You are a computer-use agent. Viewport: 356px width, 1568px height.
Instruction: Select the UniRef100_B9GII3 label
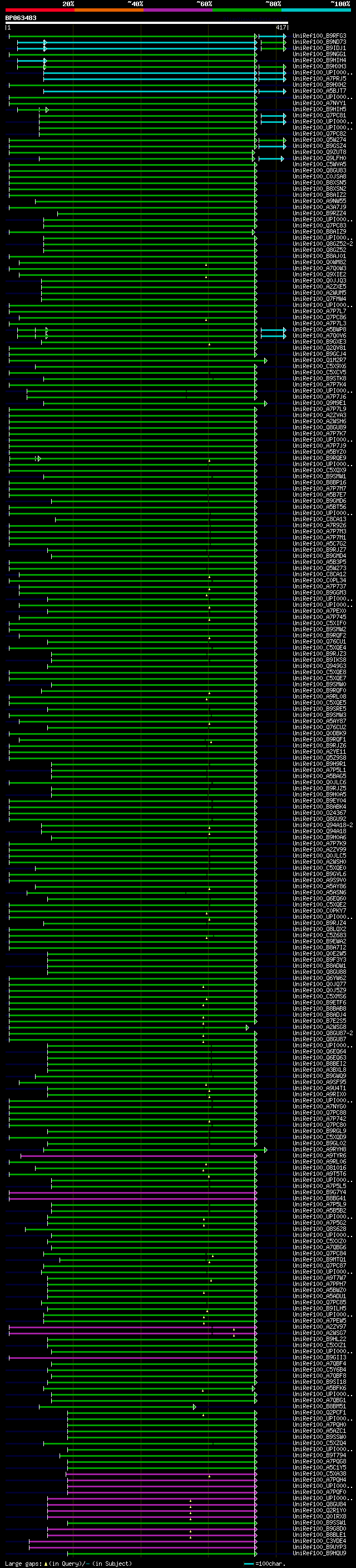(319, 1357)
